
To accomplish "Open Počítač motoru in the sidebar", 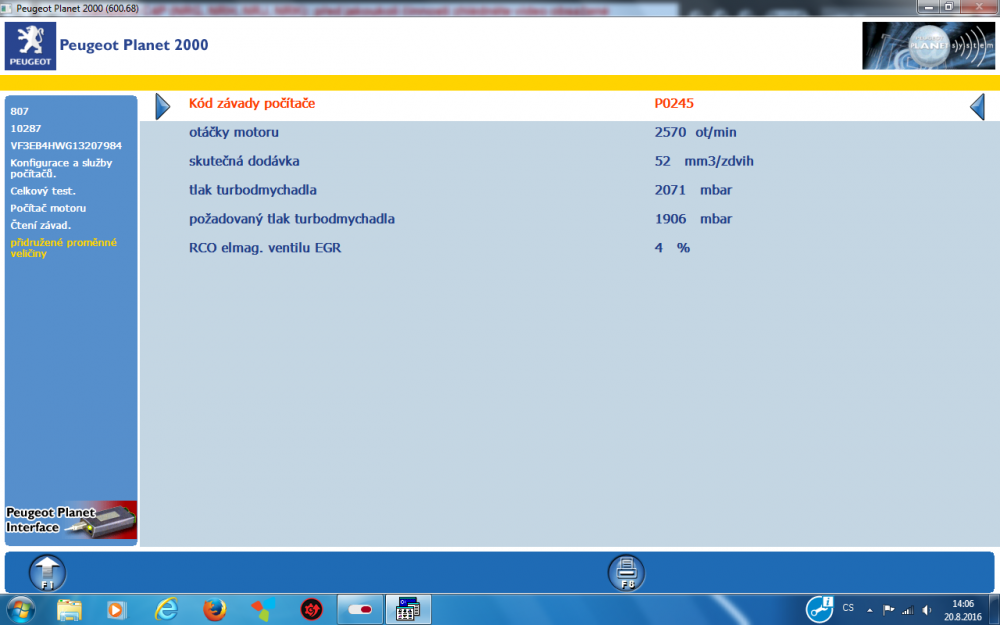I will [x=48, y=208].
